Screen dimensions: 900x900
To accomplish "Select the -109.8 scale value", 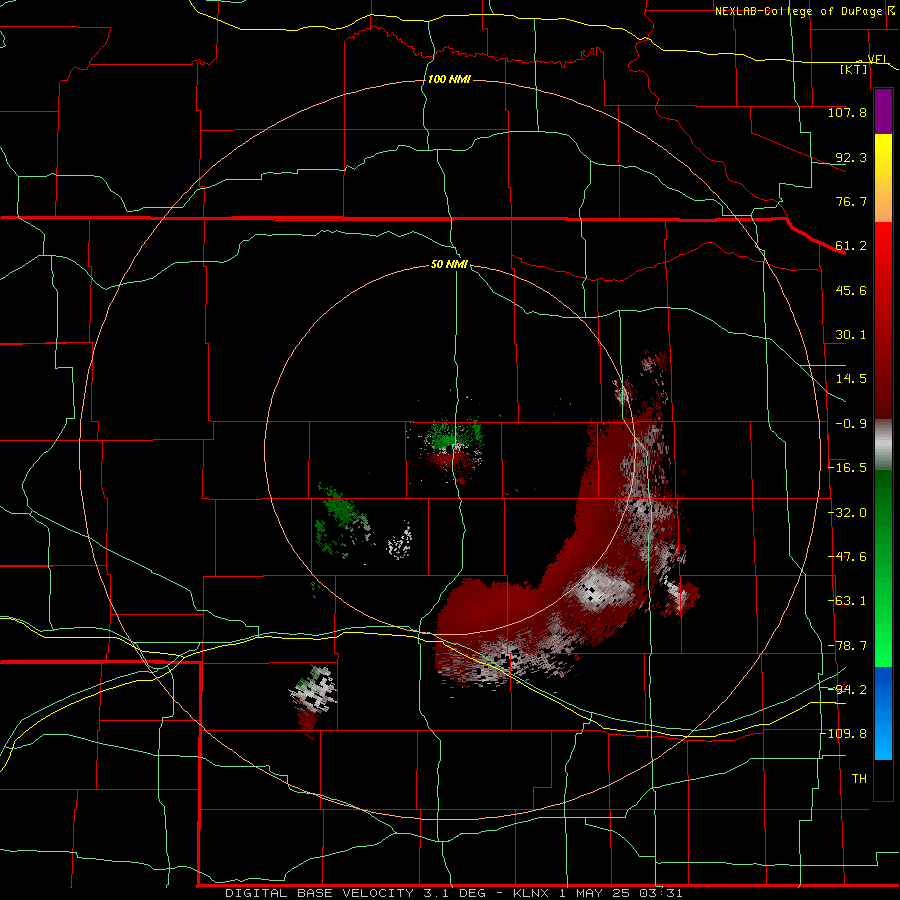I will (x=845, y=734).
